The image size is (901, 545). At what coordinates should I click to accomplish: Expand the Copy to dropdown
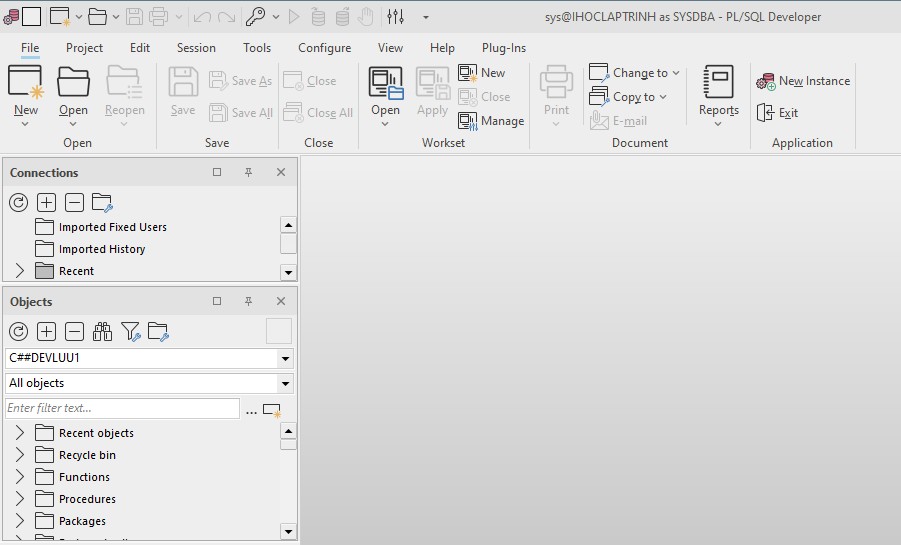663,97
